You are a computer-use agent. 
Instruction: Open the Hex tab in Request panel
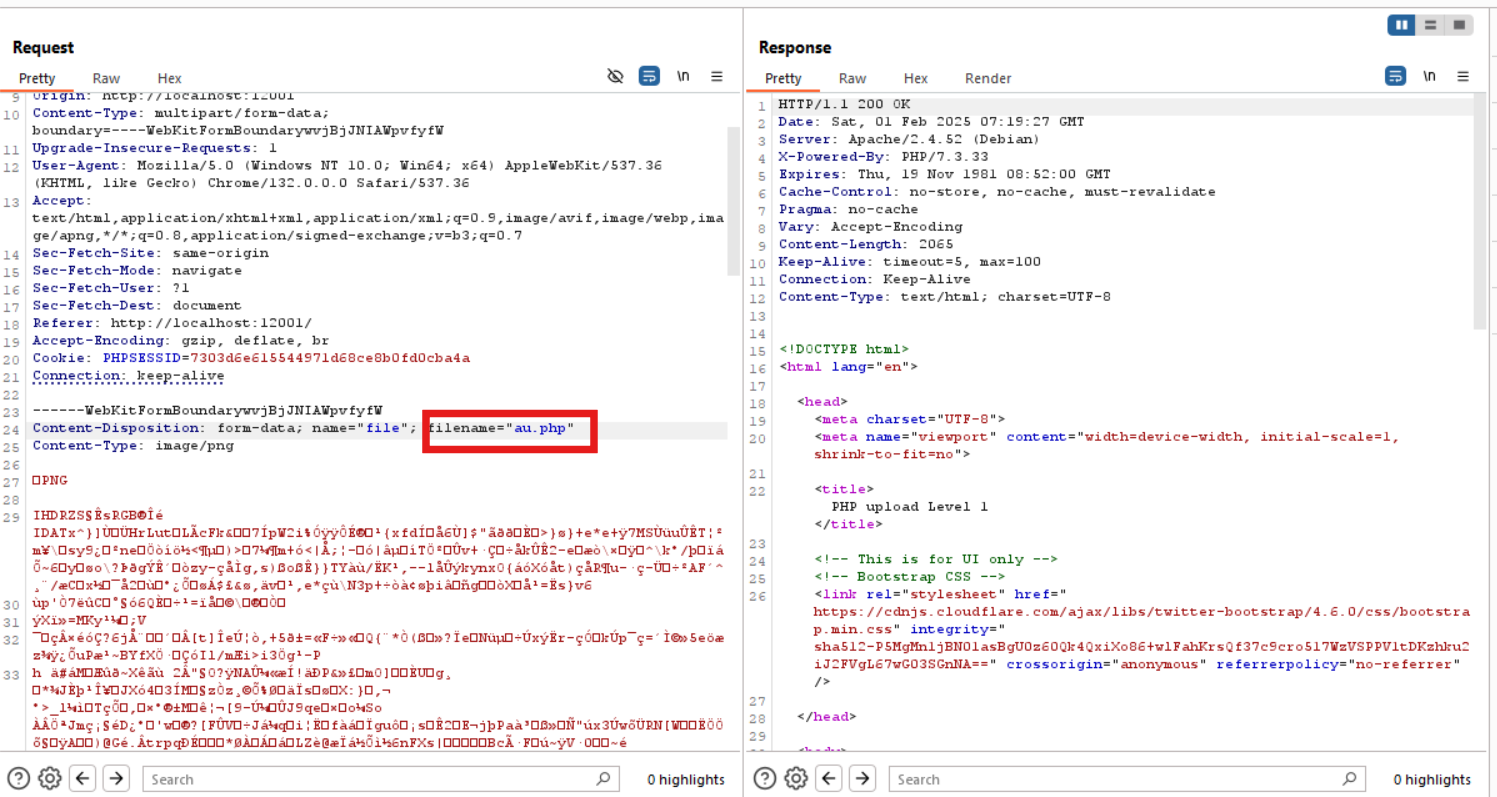click(x=169, y=78)
